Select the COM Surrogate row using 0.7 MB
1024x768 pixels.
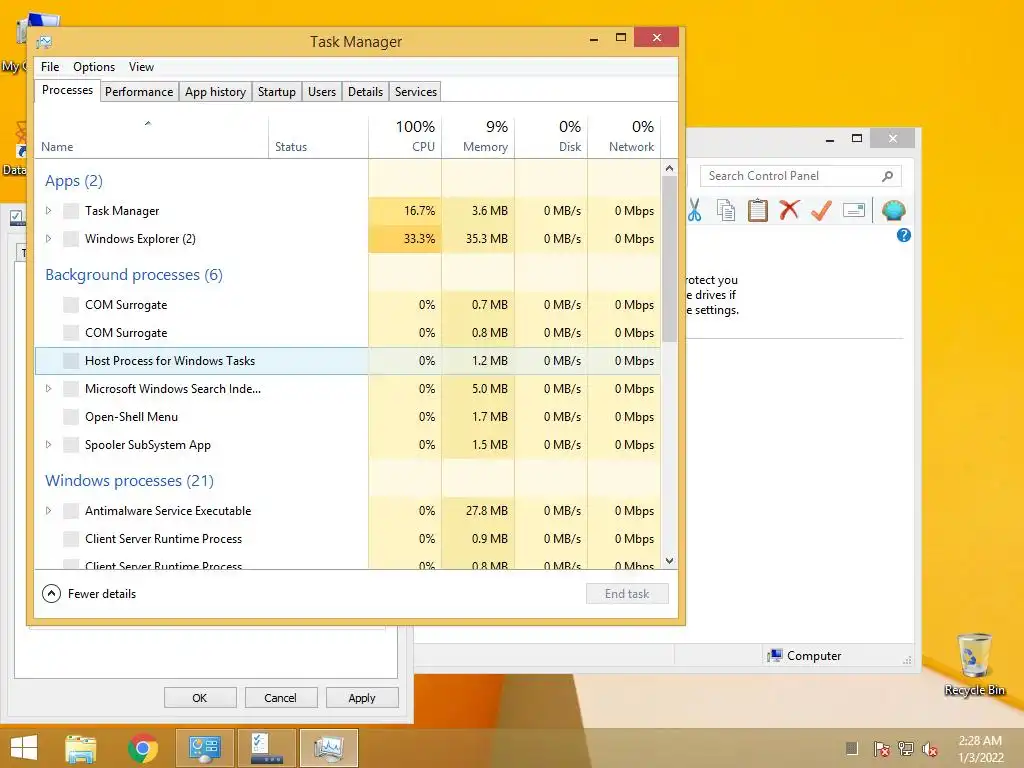pos(347,304)
